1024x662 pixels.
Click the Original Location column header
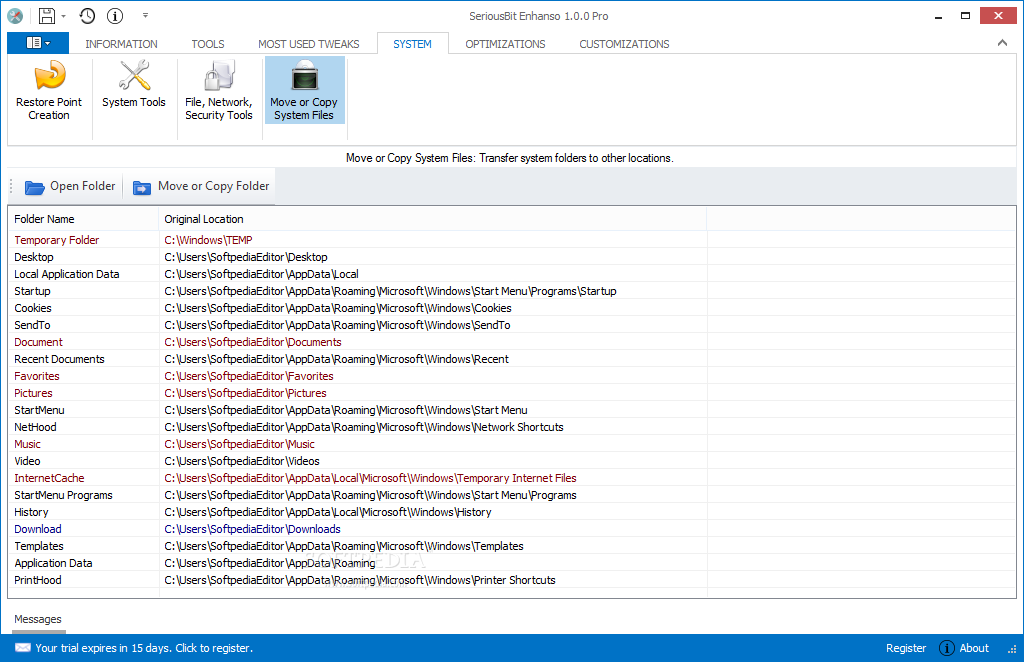tap(432, 219)
